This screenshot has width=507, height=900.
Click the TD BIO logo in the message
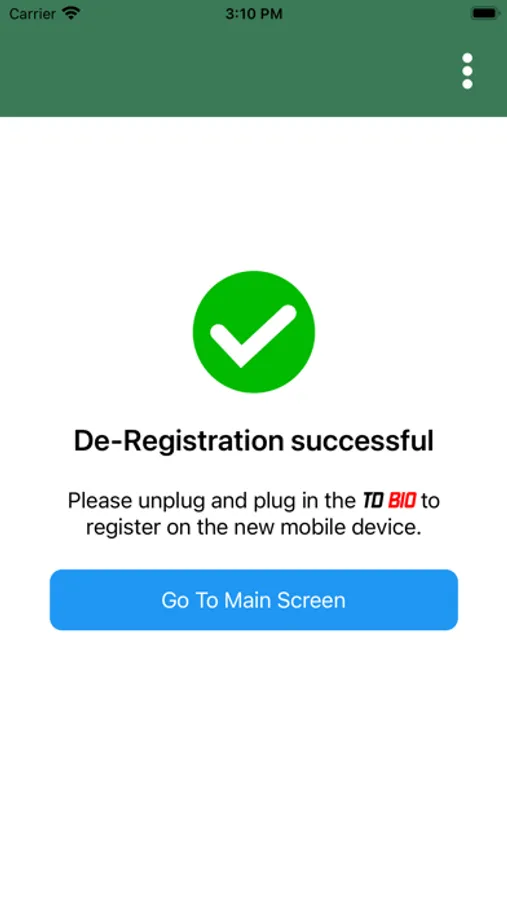(389, 501)
